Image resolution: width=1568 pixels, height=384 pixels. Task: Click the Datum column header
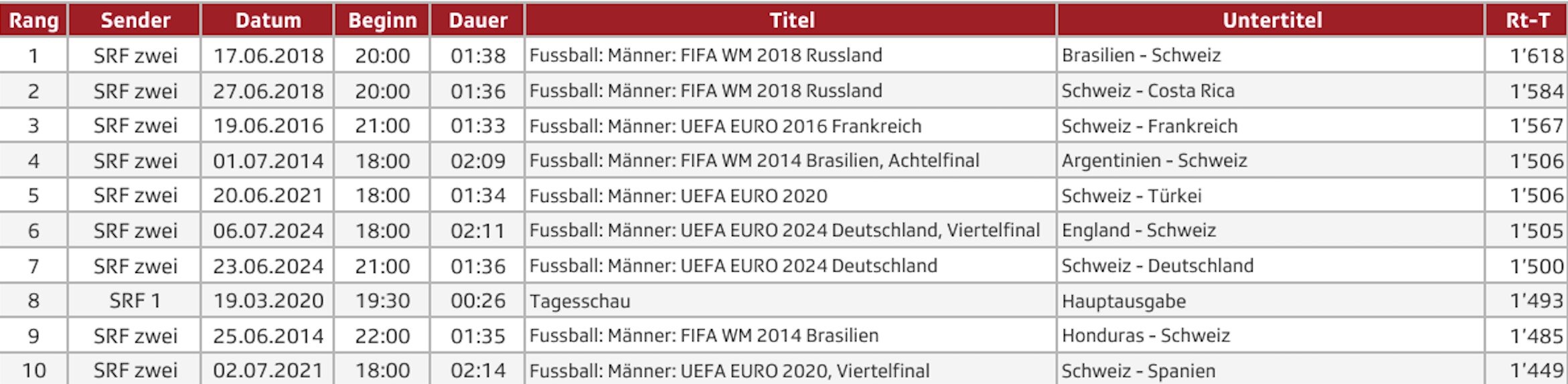click(x=268, y=20)
